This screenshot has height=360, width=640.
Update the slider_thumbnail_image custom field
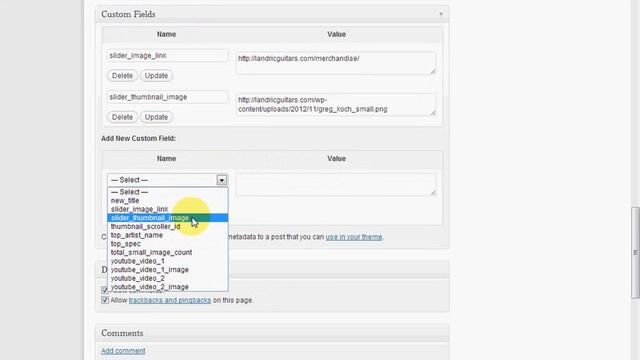click(156, 117)
